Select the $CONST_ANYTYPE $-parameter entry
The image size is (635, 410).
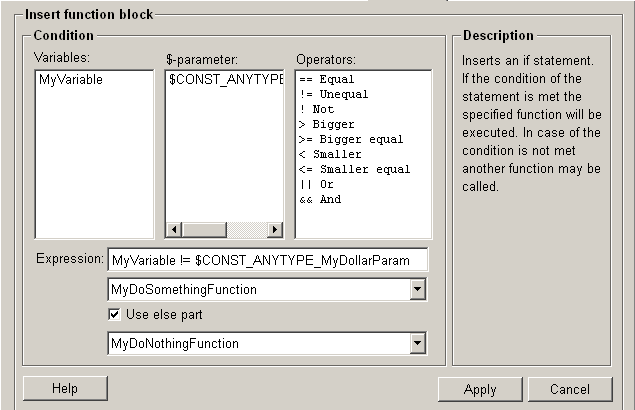(x=225, y=79)
